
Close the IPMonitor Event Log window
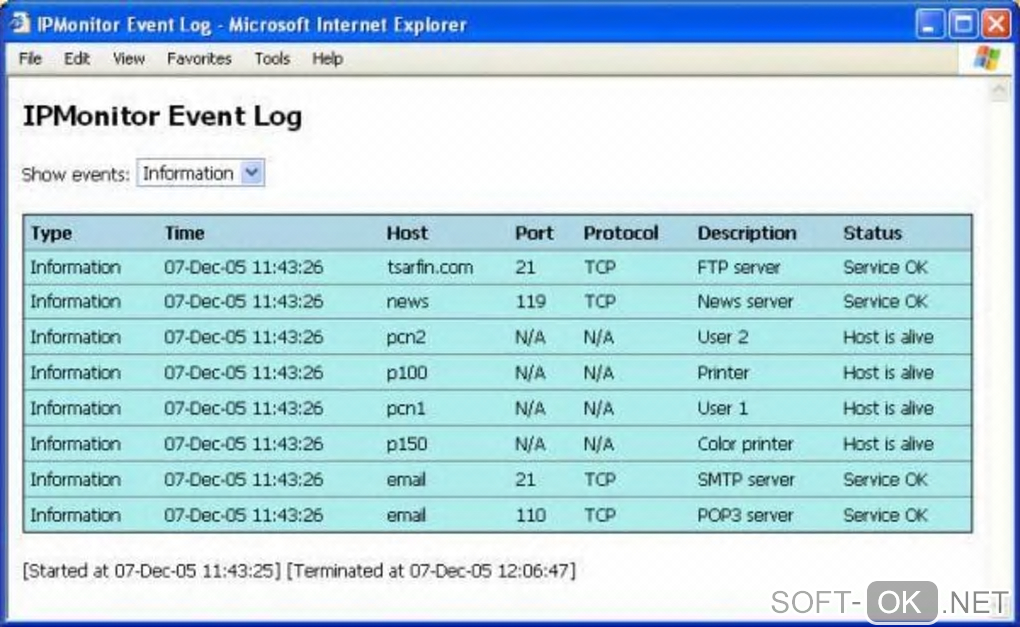click(x=996, y=24)
